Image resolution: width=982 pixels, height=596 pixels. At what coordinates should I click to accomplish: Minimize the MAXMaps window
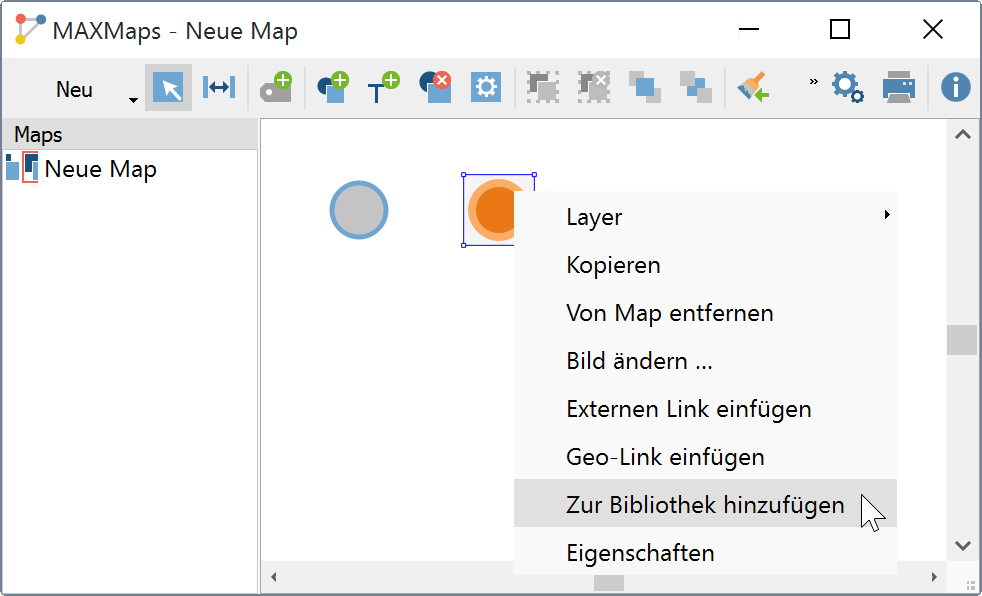point(748,29)
